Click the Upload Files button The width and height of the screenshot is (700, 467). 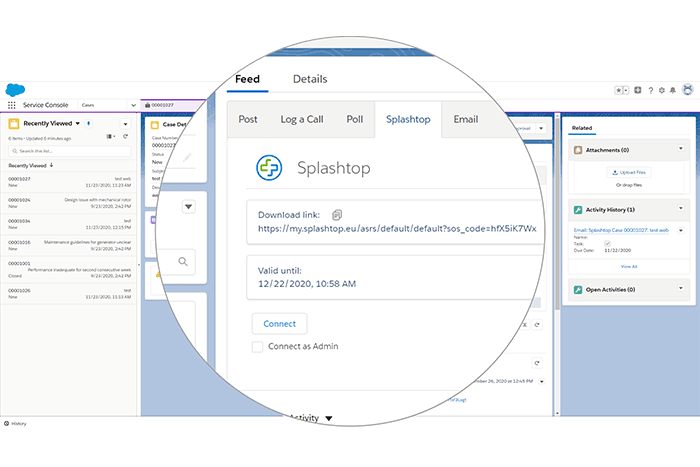point(629,172)
